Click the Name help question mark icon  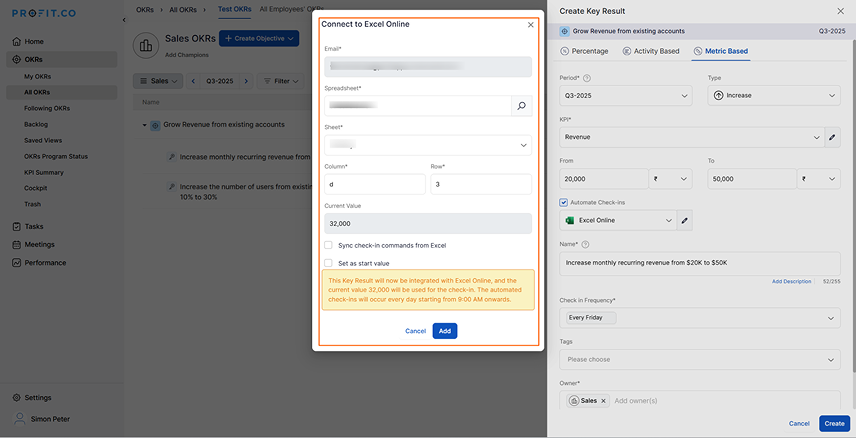(x=586, y=245)
